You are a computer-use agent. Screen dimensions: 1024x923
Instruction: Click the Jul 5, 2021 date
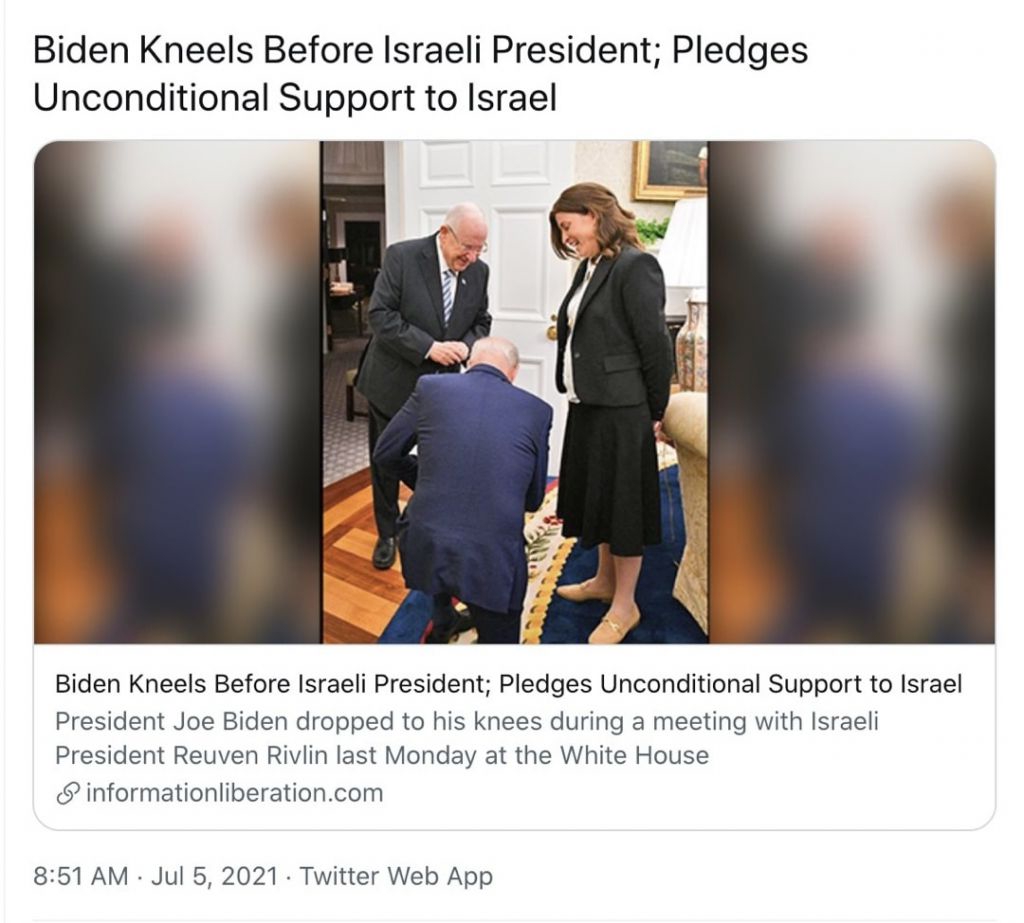point(214,876)
